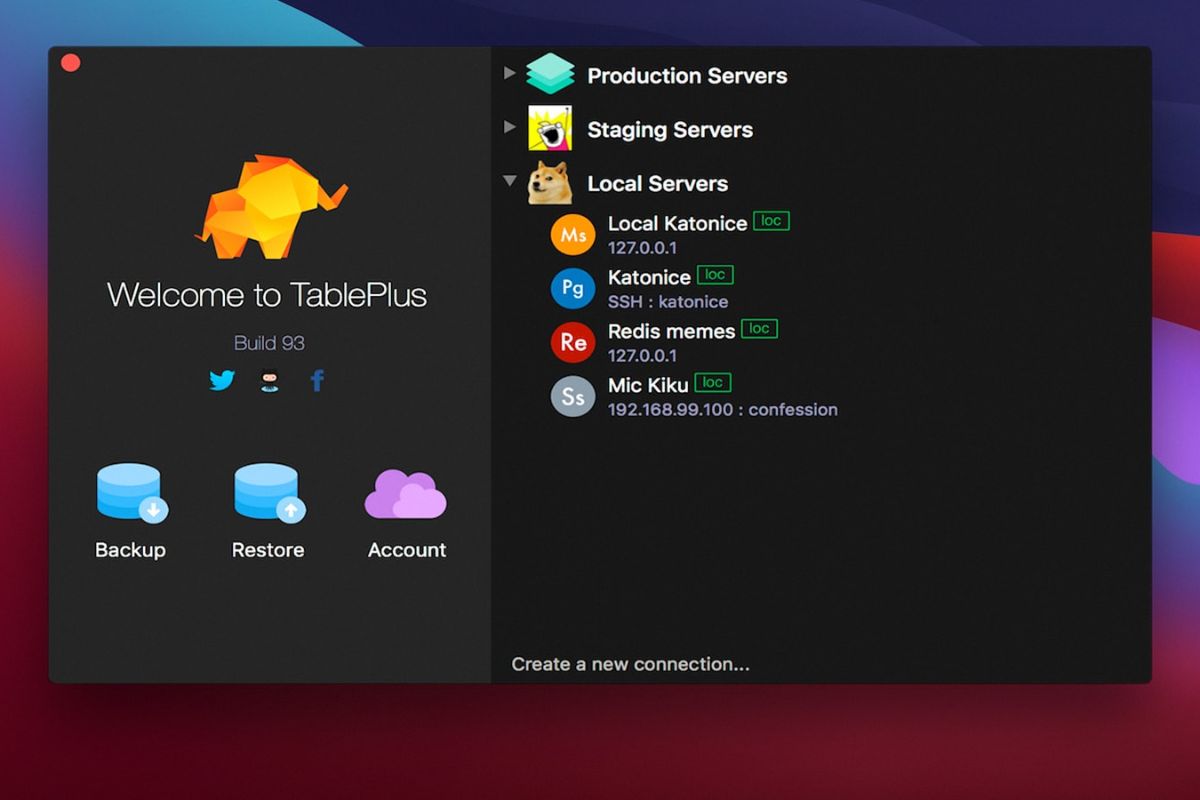Open the Backup database icon
This screenshot has height=800, width=1200.
tap(132, 493)
